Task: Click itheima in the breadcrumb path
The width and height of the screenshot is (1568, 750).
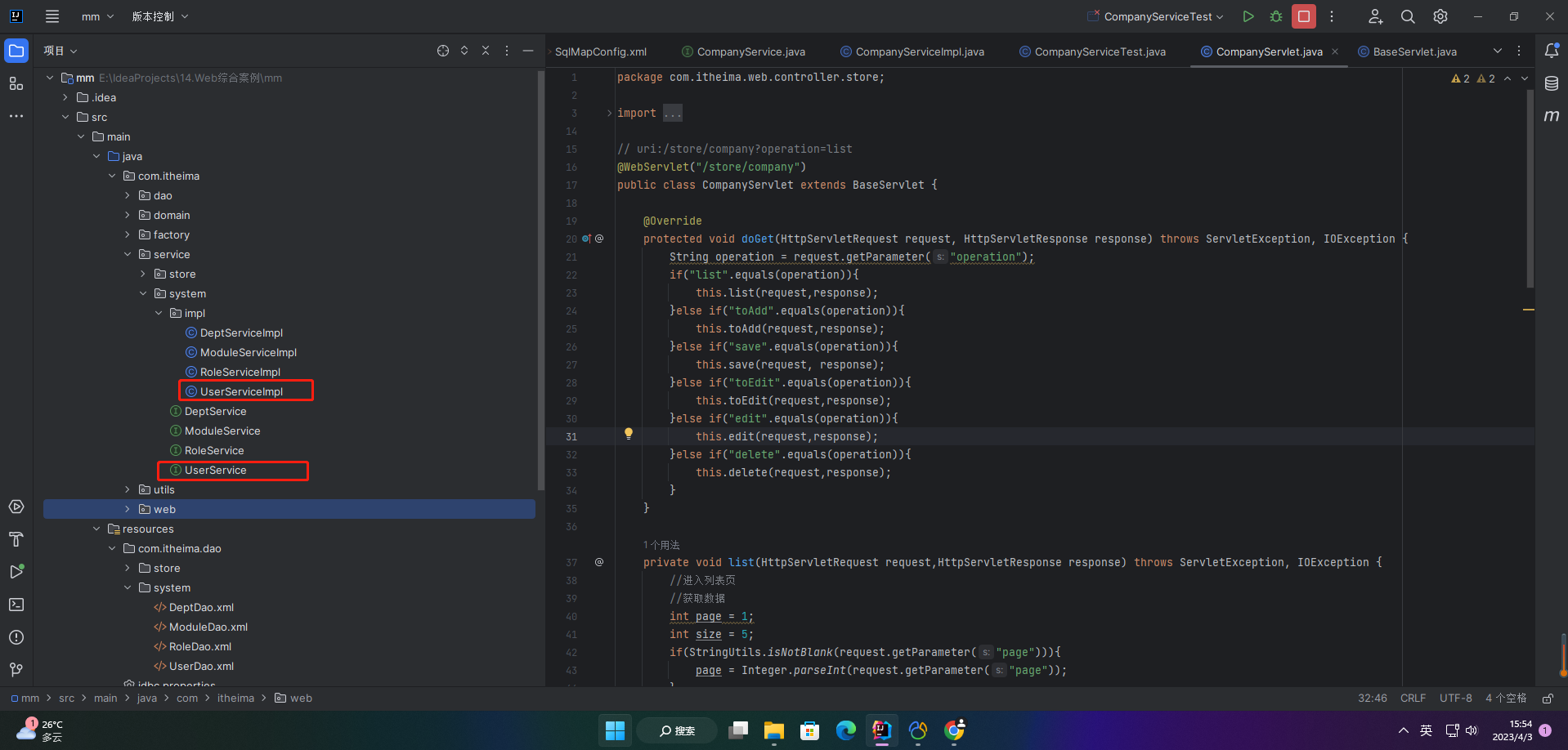Action: [235, 699]
